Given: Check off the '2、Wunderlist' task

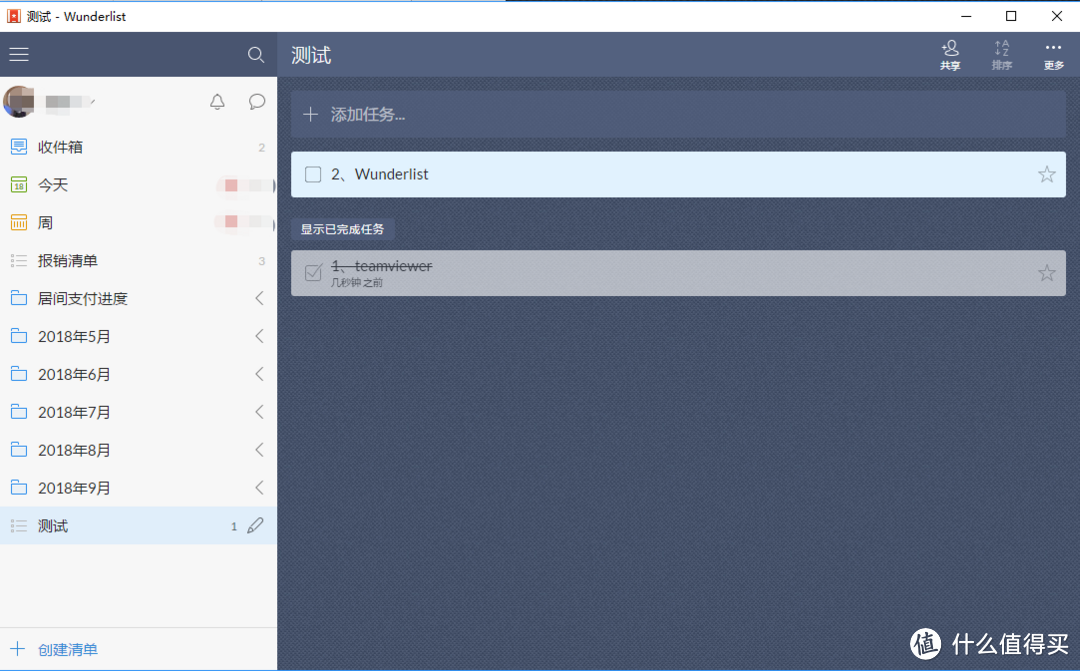Looking at the screenshot, I should 313,174.
